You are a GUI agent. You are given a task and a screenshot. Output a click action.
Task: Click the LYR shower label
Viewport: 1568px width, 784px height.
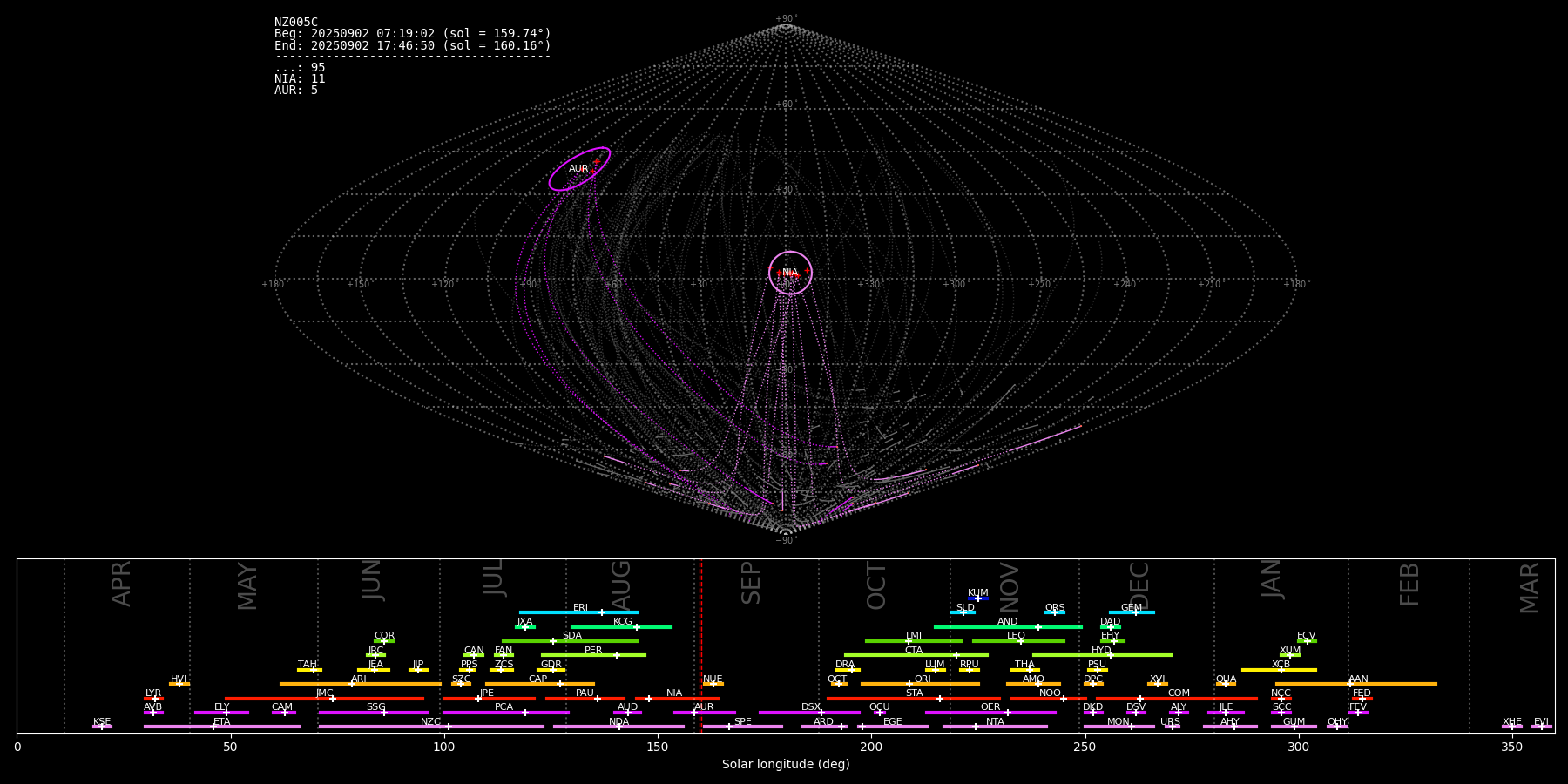coord(153,693)
